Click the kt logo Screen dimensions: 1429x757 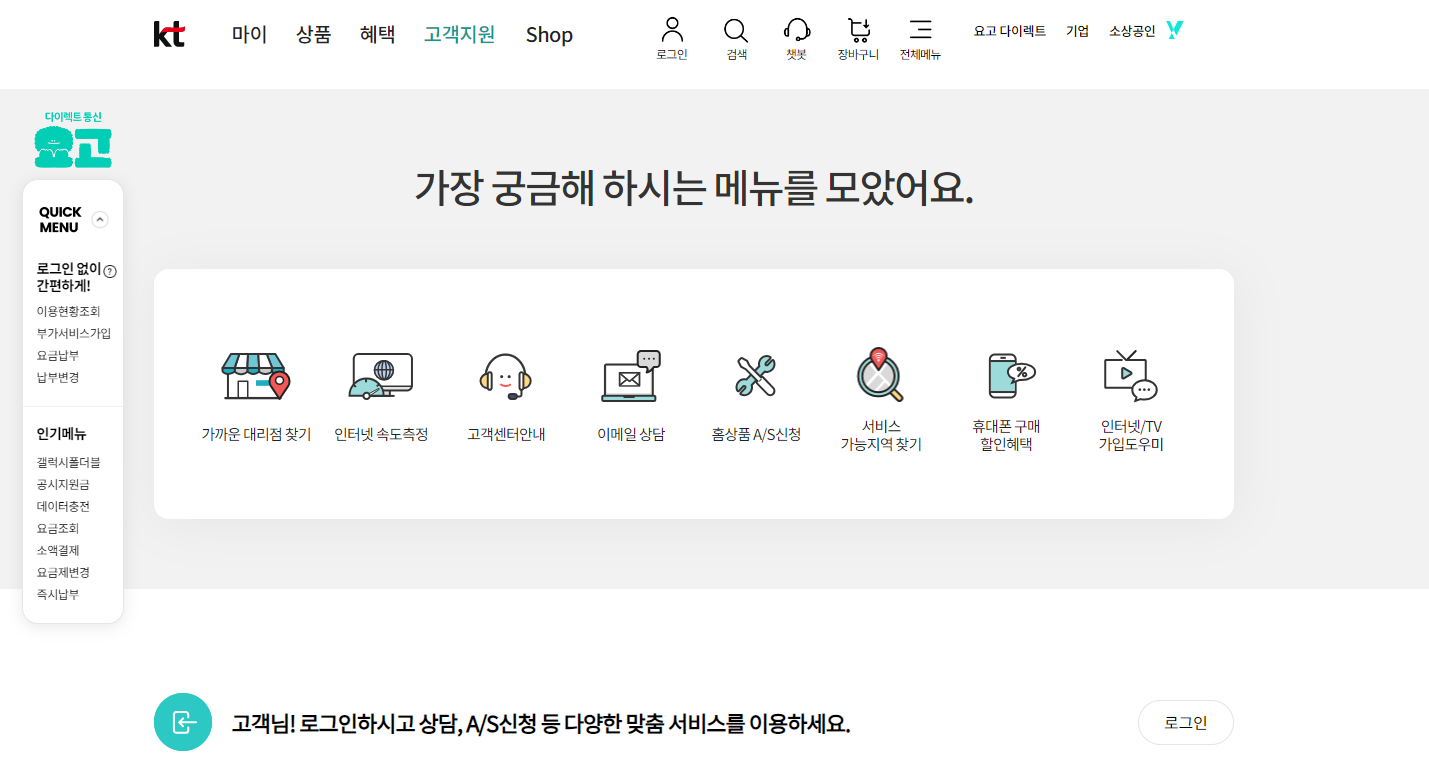click(x=169, y=34)
